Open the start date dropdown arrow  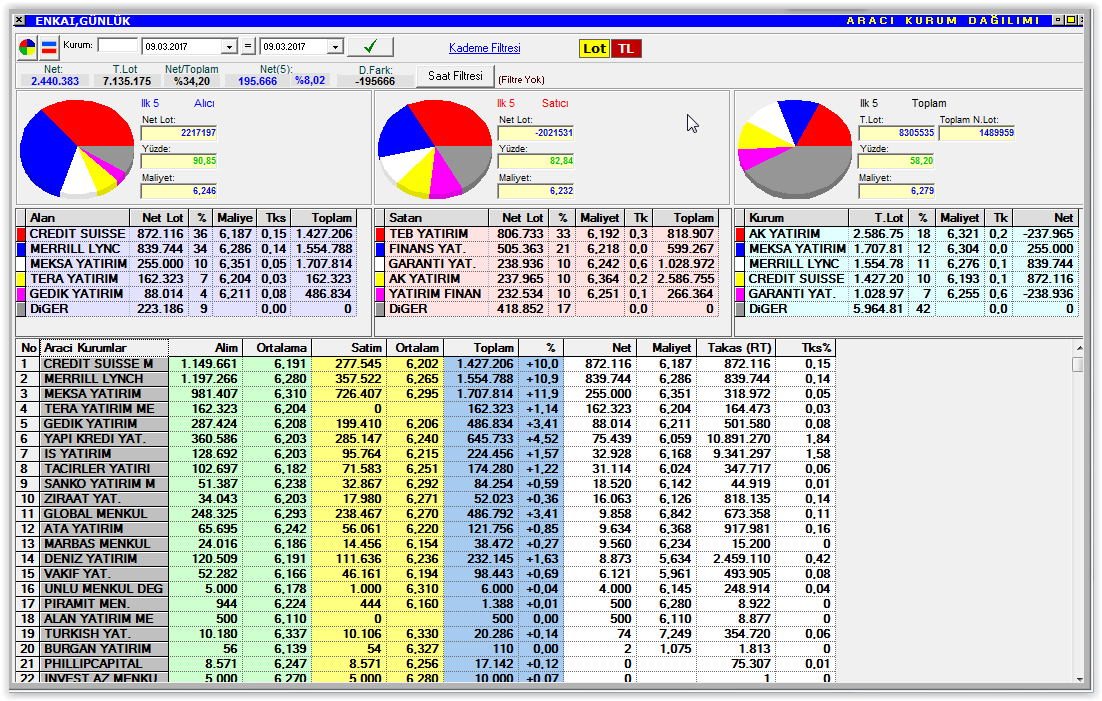pos(229,47)
